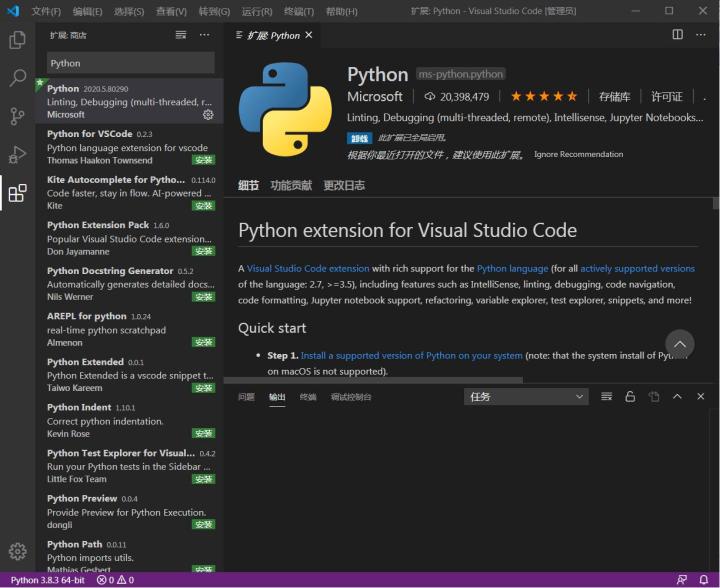Click the Ignore Recommendation link
This screenshot has height=588, width=720.
point(578,154)
